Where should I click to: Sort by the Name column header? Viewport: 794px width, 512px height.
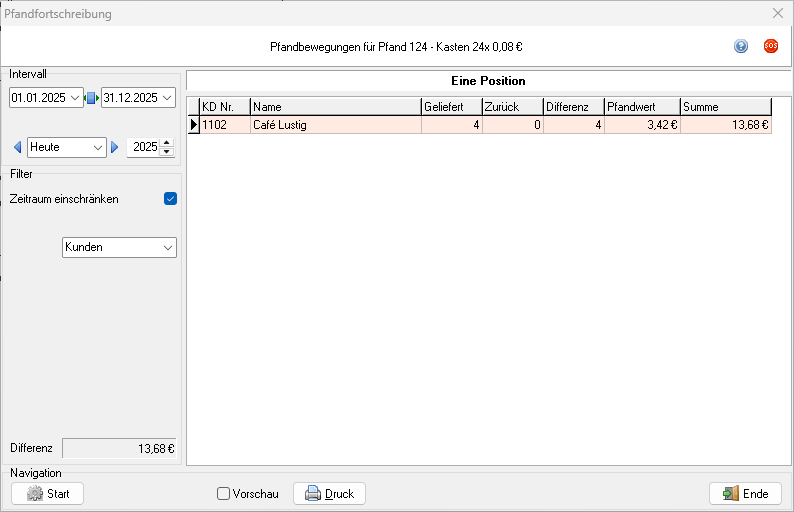(335, 107)
